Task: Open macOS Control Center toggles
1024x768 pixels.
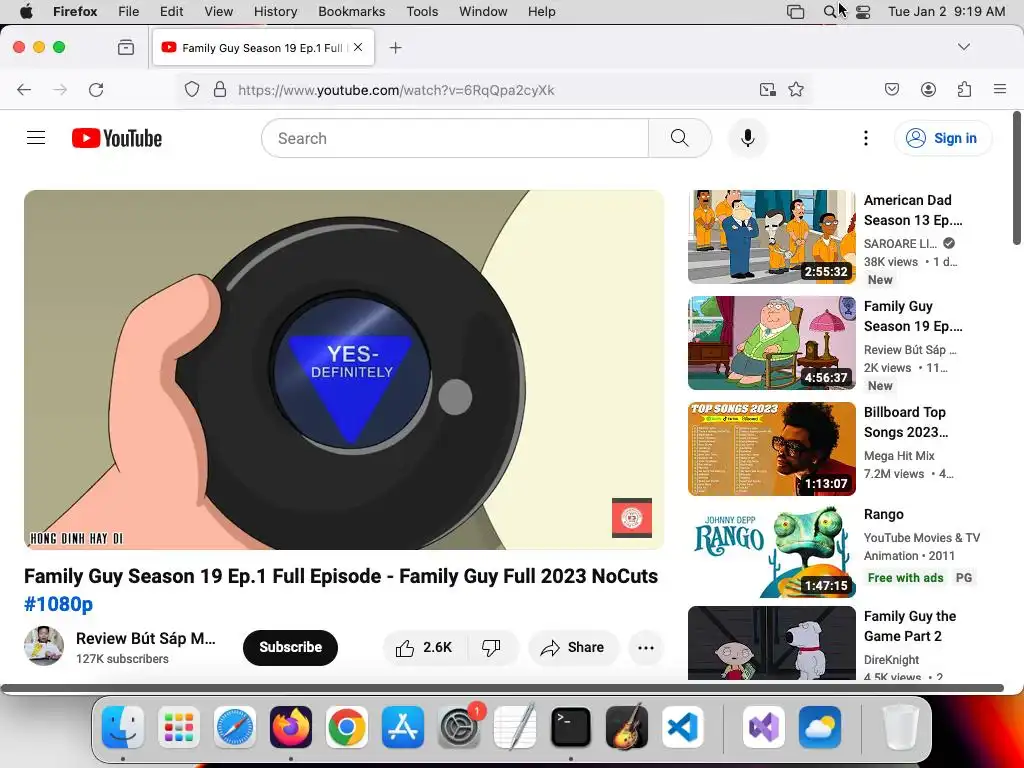Action: 863,12
